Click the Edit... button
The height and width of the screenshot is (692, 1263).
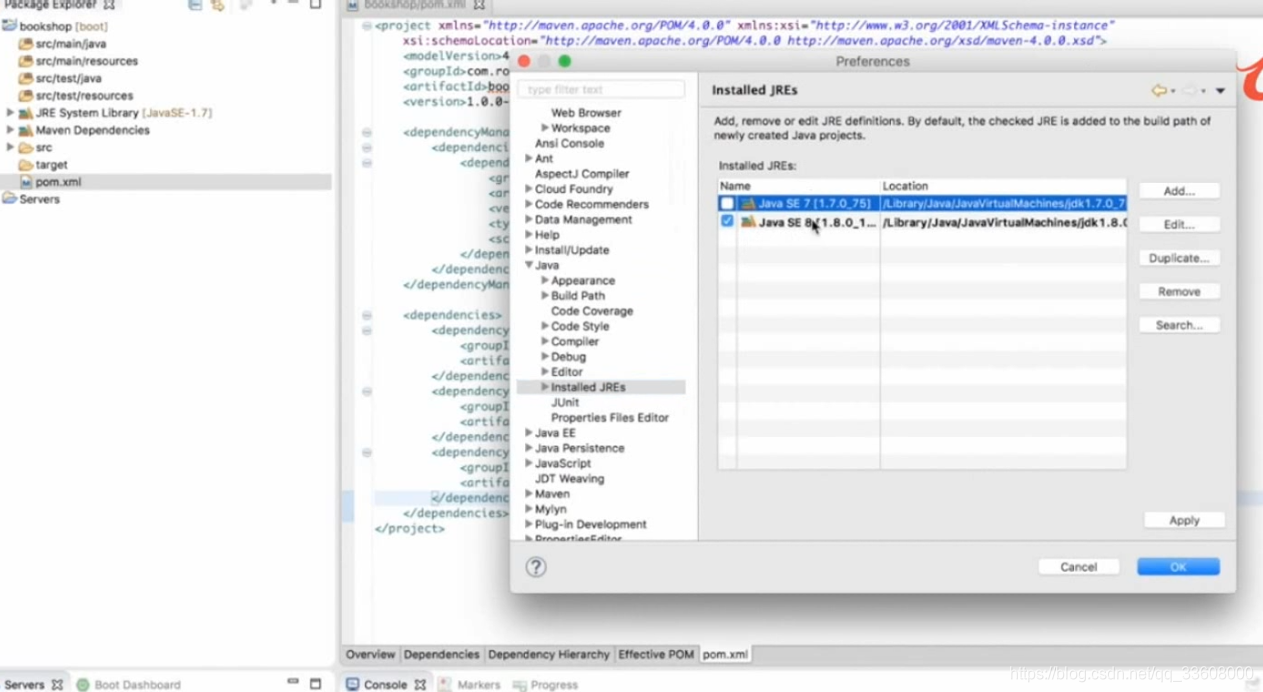tap(1179, 225)
